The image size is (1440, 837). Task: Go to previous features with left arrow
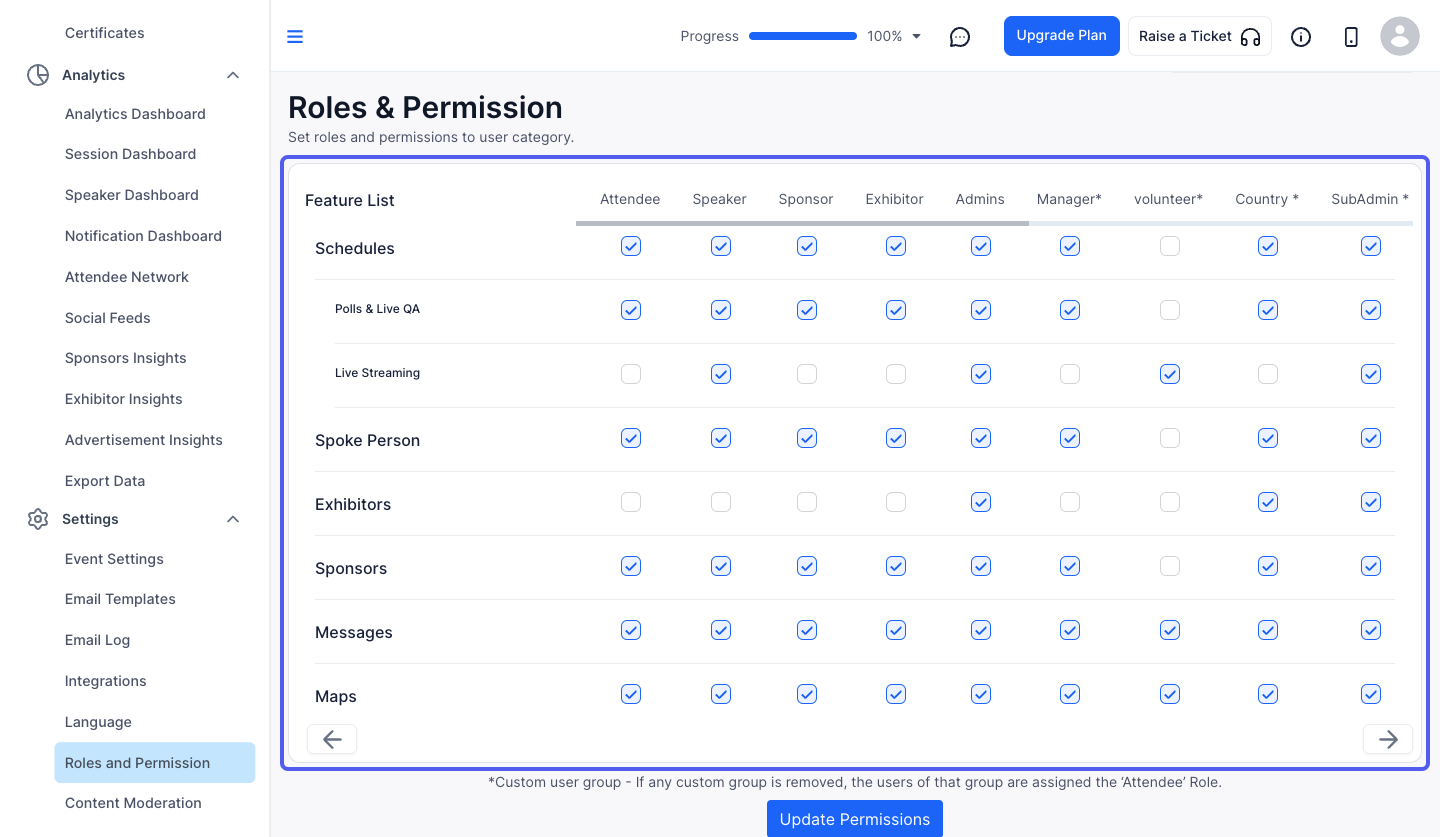pyautogui.click(x=332, y=739)
